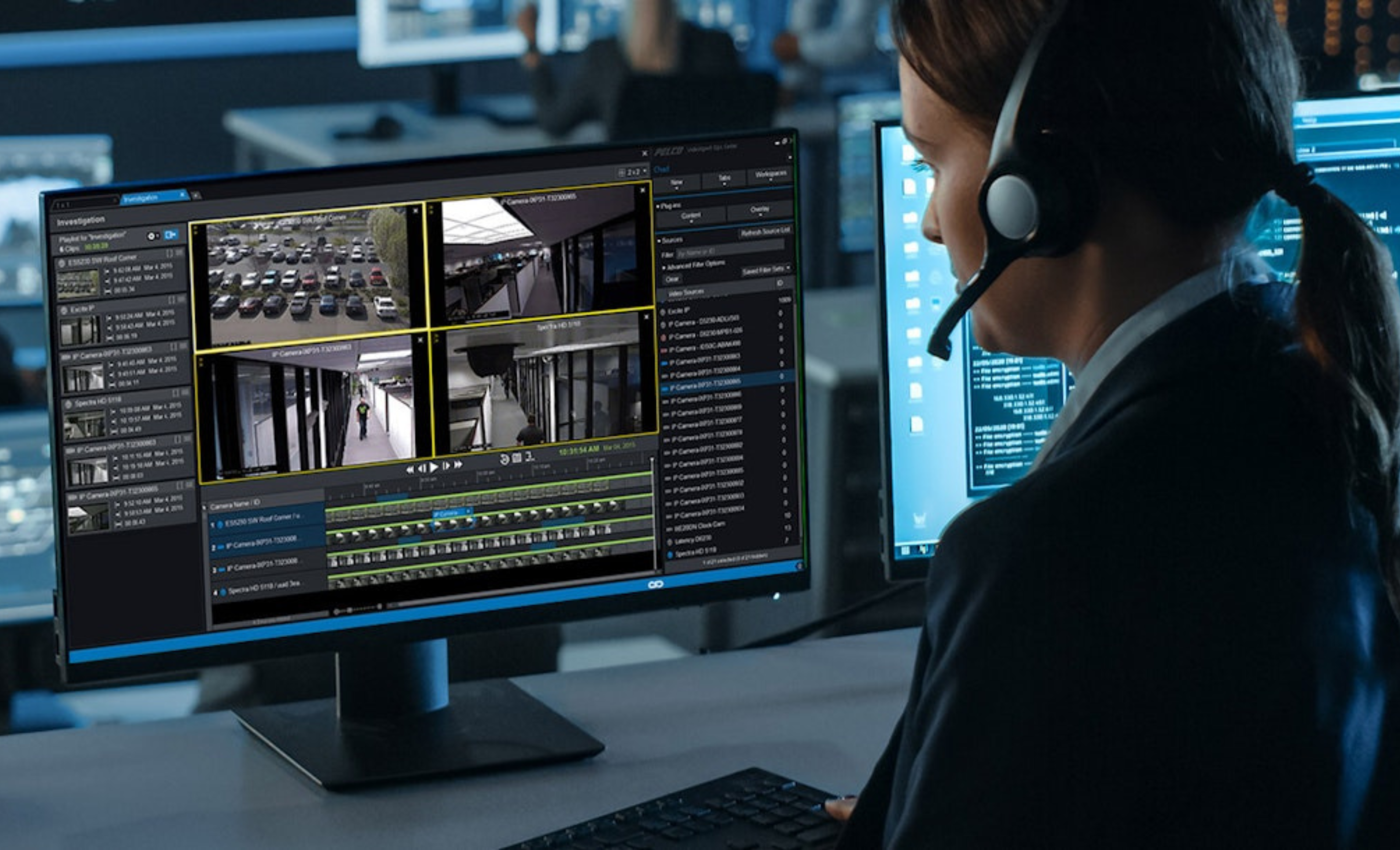
Task: Toggle the camera track indicator for ES5230 SW Roof Corner
Action: click(x=220, y=524)
